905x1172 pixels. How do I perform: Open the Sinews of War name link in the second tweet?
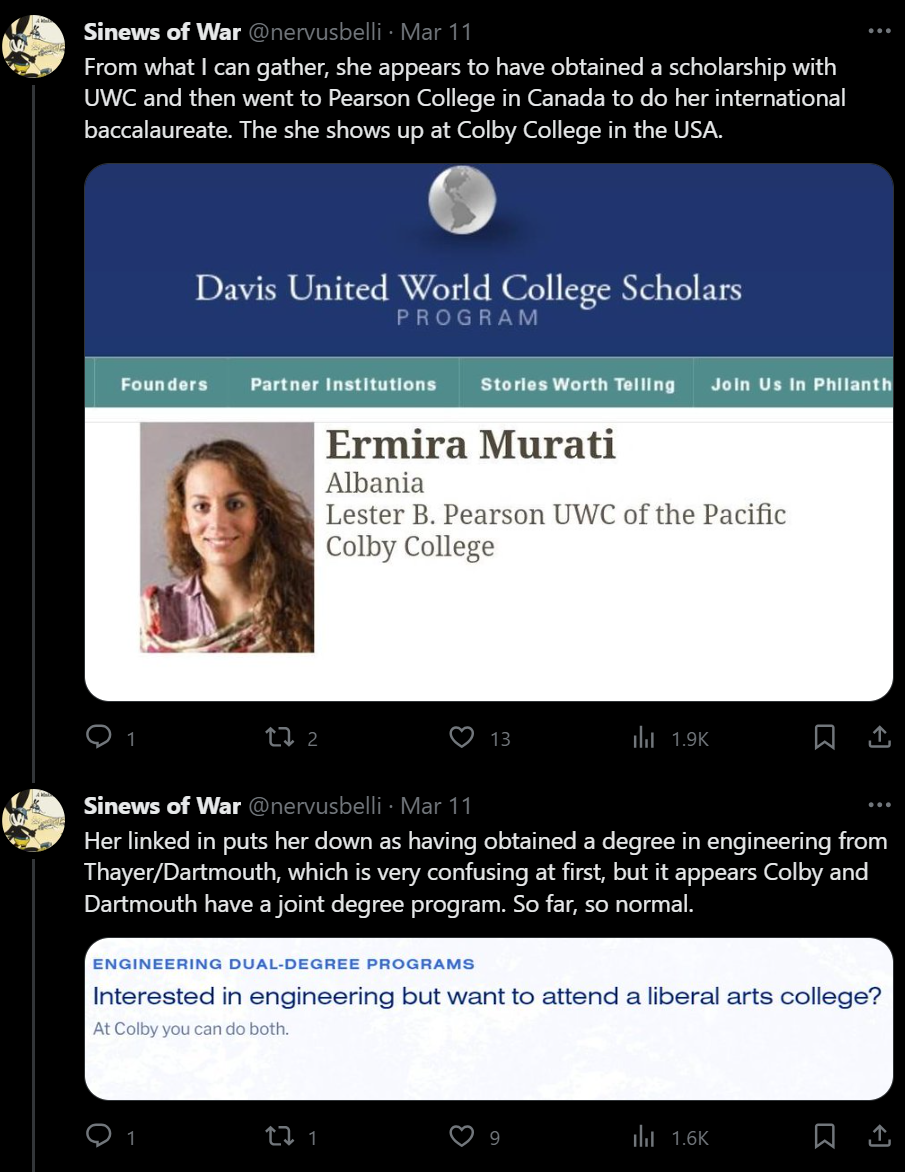click(x=162, y=806)
